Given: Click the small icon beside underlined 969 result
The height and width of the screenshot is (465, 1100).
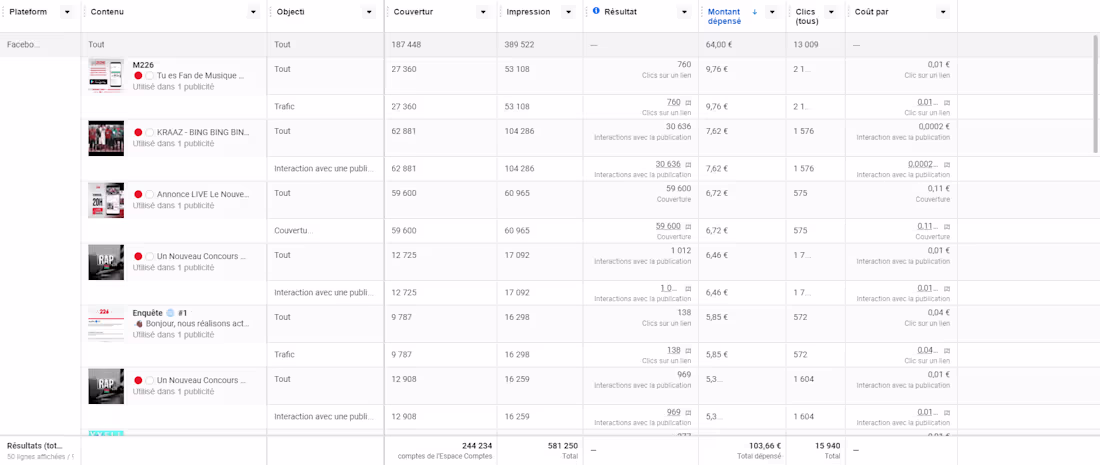Looking at the screenshot, I should point(687,412).
